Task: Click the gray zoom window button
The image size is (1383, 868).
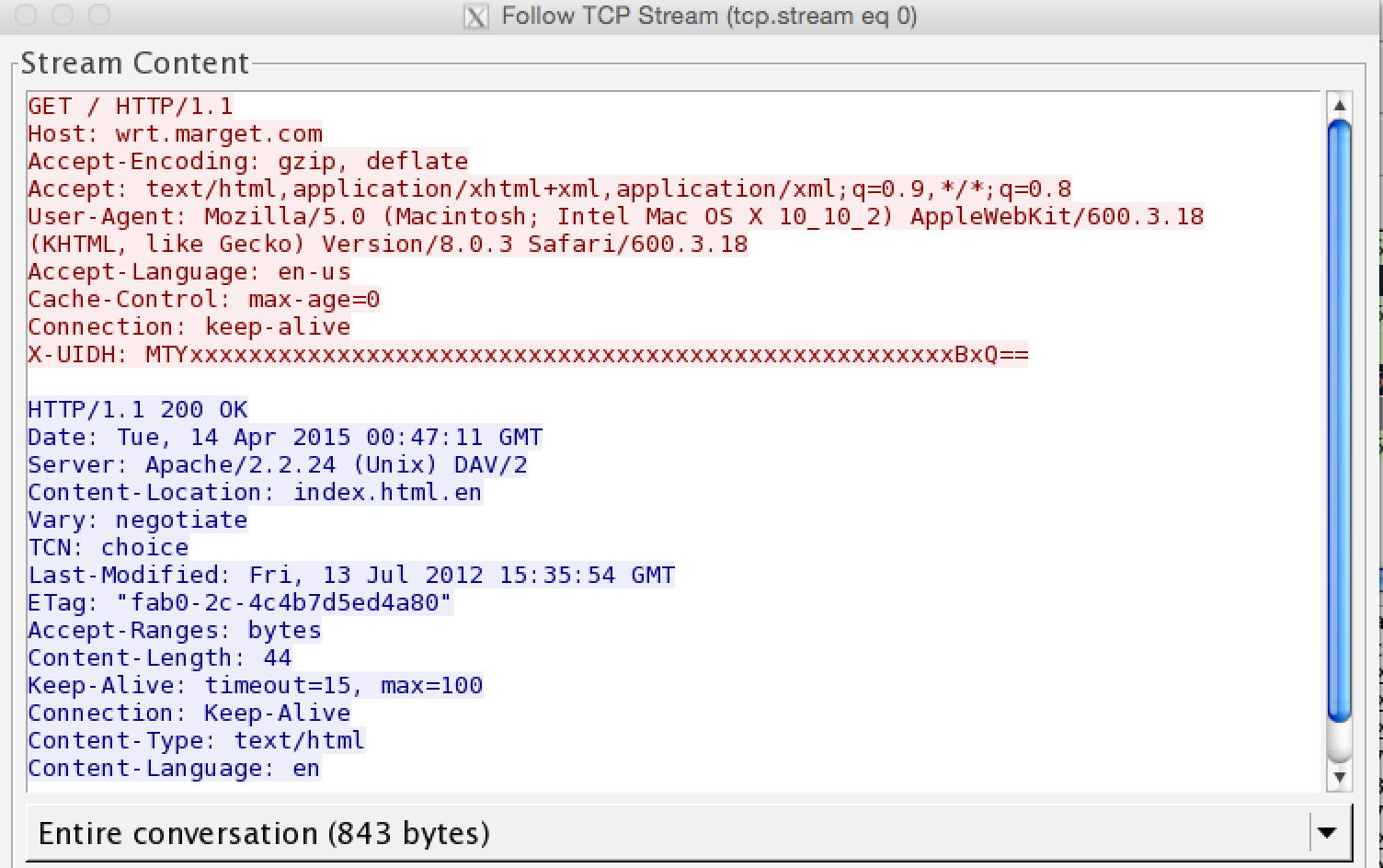Action: [98, 15]
